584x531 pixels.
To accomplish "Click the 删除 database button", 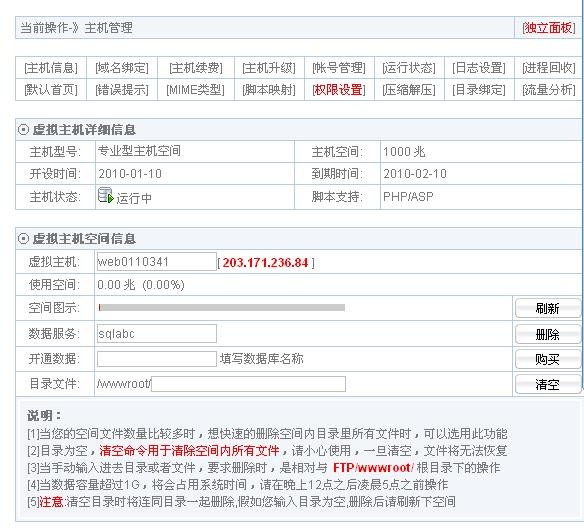I will [548, 334].
